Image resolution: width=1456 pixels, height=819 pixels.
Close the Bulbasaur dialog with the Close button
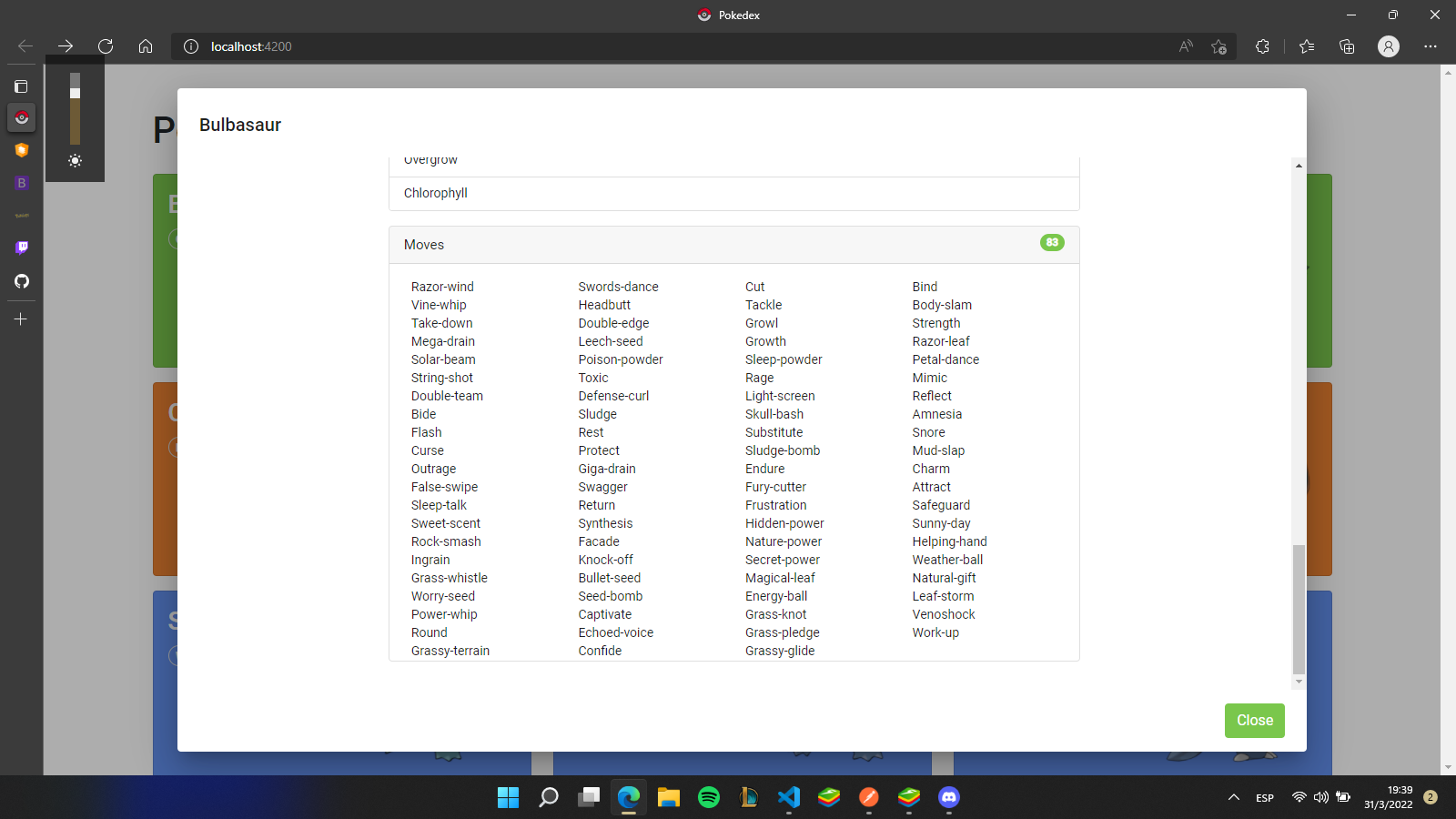point(1254,721)
